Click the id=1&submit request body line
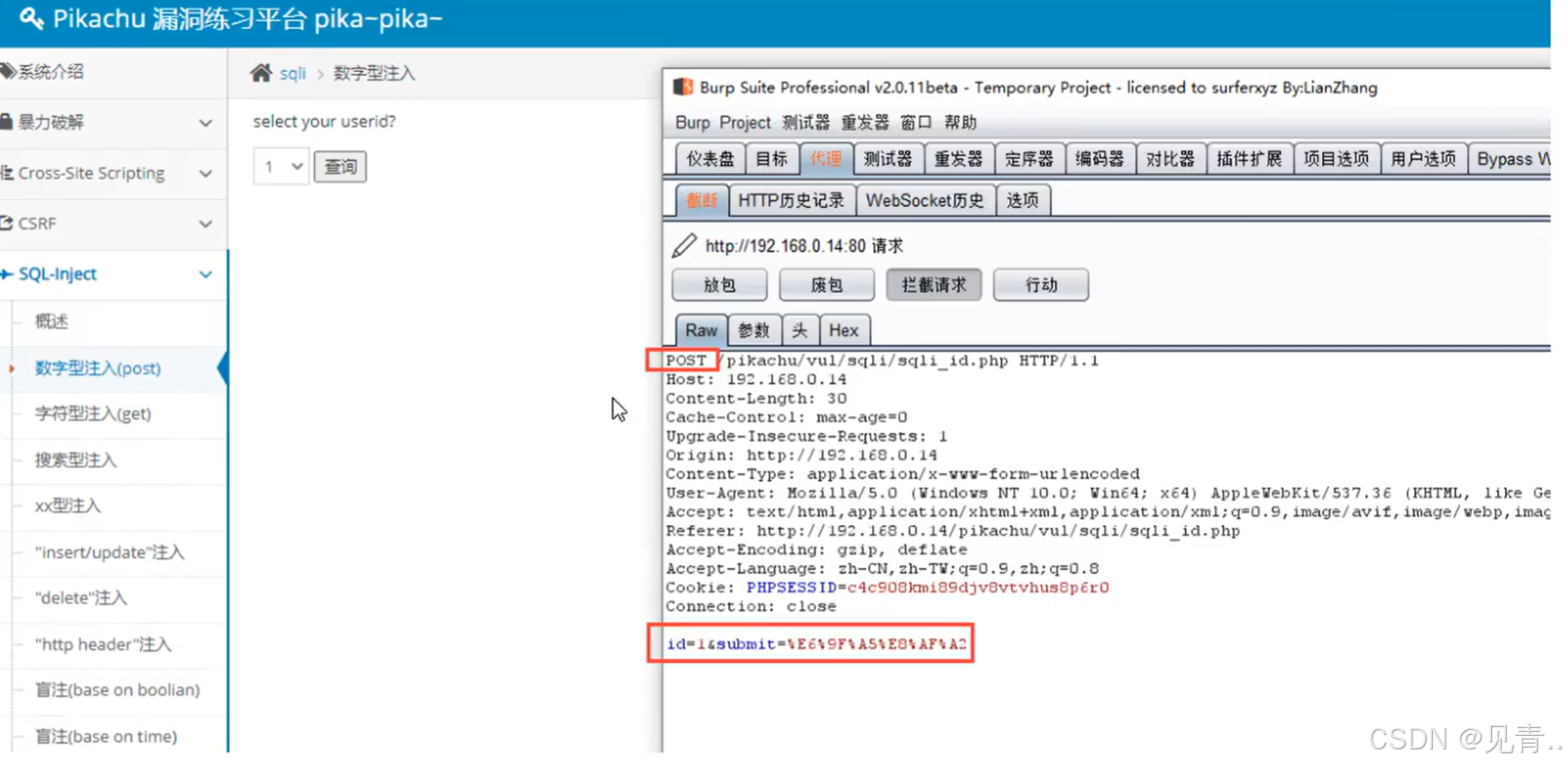The image size is (1568, 766). (x=817, y=644)
